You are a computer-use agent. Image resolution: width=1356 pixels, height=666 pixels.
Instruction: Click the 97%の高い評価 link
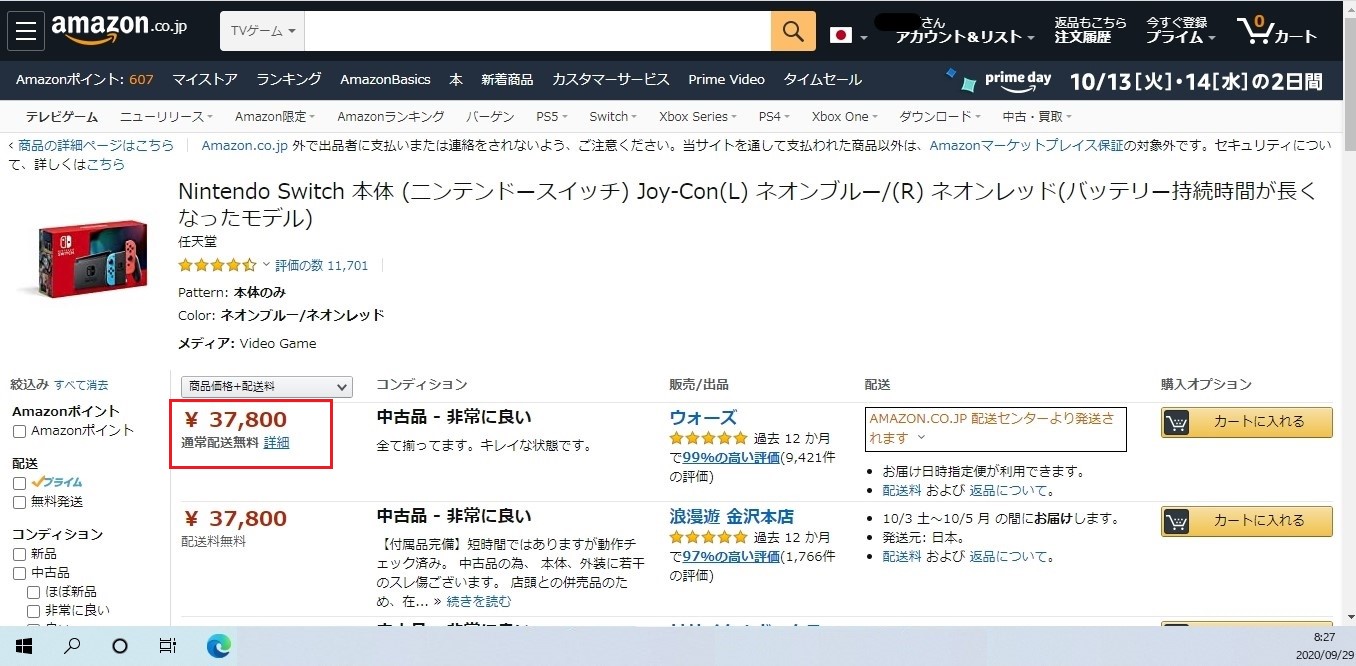click(731, 557)
